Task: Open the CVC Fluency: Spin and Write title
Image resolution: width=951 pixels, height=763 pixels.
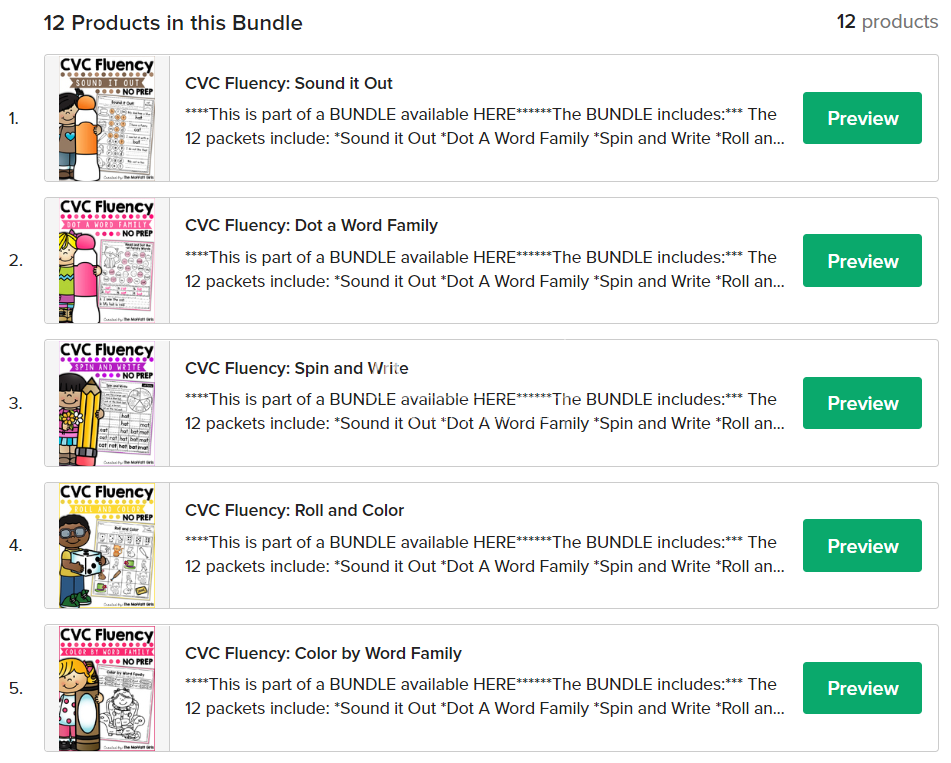Action: click(x=296, y=368)
